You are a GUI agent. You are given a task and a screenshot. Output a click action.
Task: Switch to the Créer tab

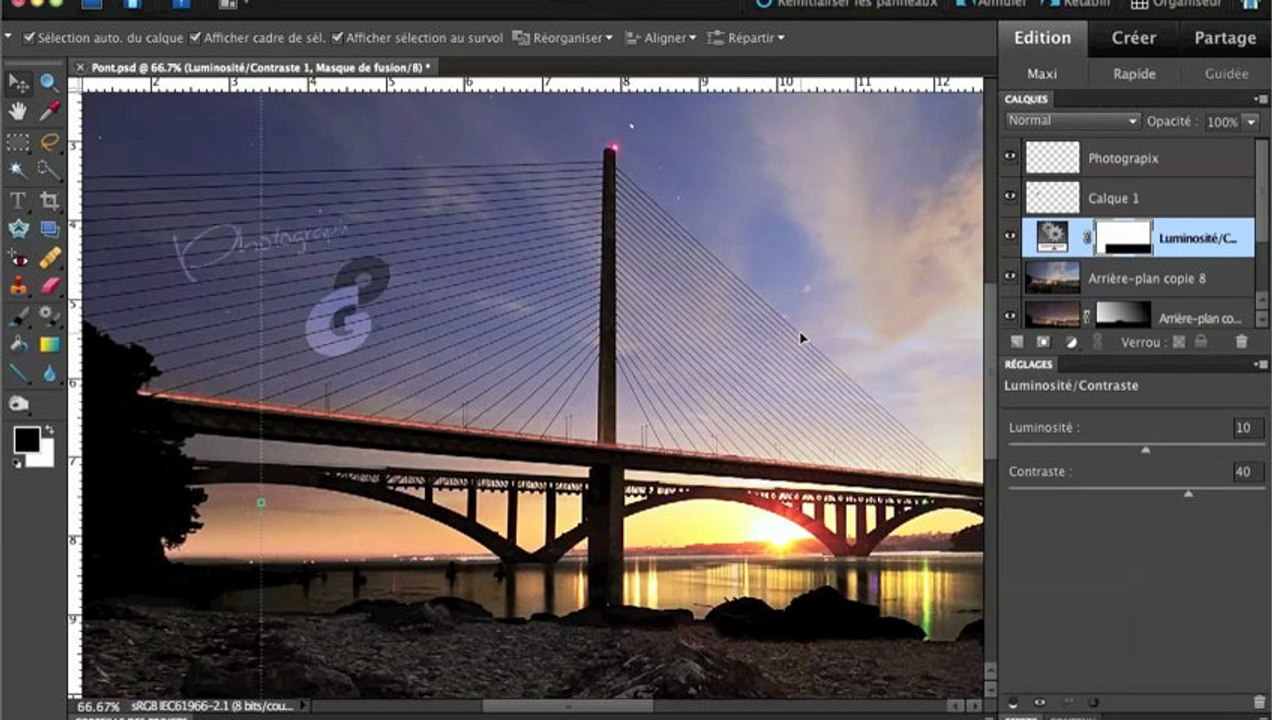click(x=1133, y=38)
